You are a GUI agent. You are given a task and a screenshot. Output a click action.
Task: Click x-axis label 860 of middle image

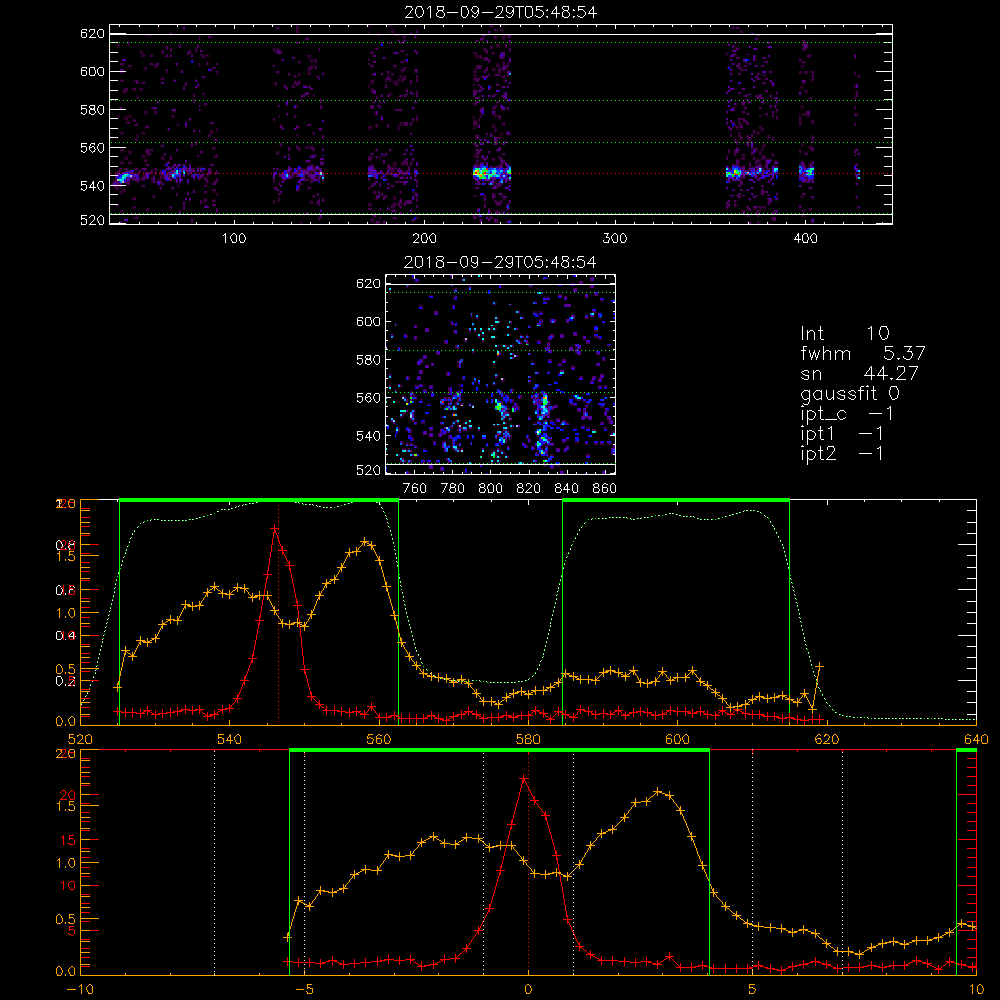pos(605,489)
